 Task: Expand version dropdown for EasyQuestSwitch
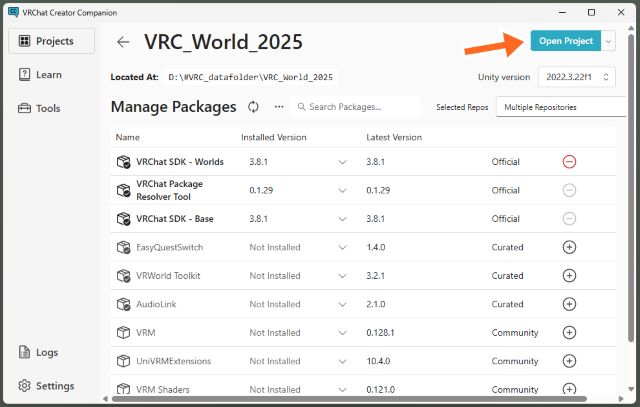click(342, 247)
